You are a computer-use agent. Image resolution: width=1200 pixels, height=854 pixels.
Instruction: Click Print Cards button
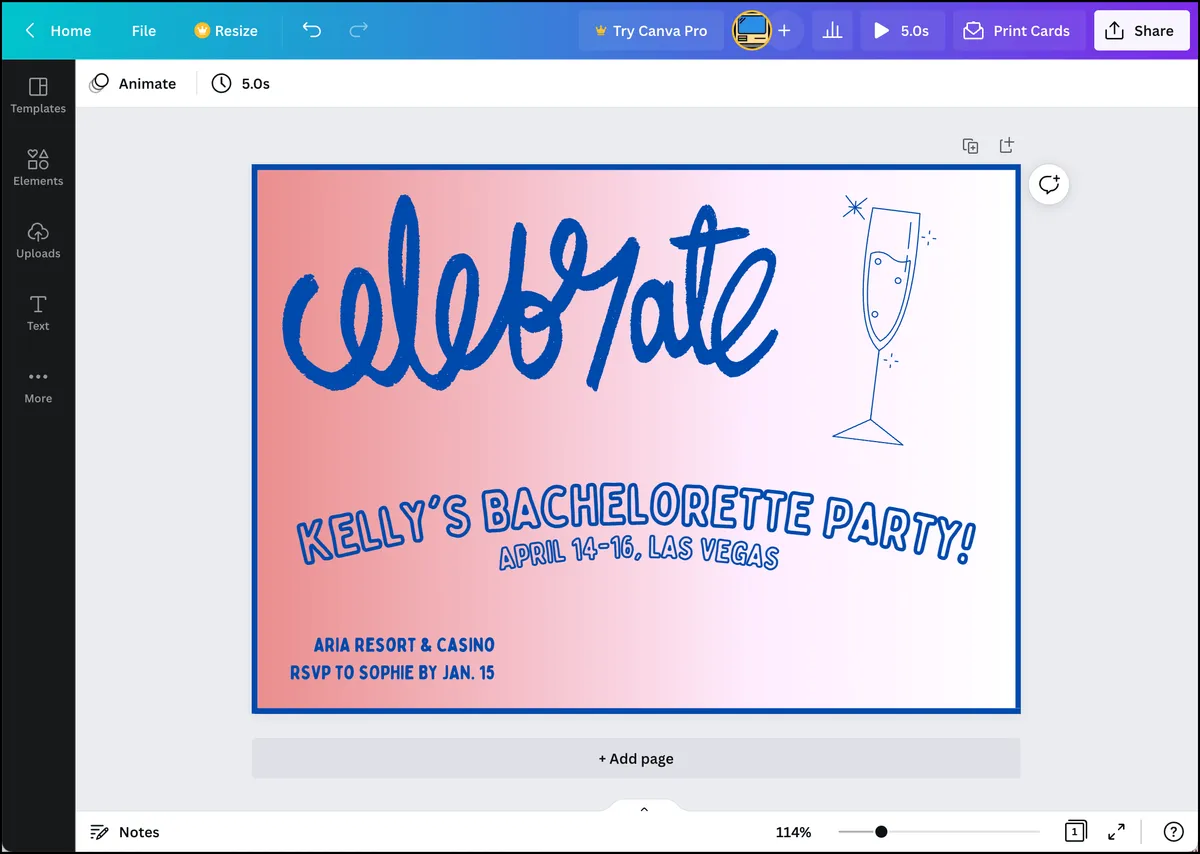point(1018,31)
